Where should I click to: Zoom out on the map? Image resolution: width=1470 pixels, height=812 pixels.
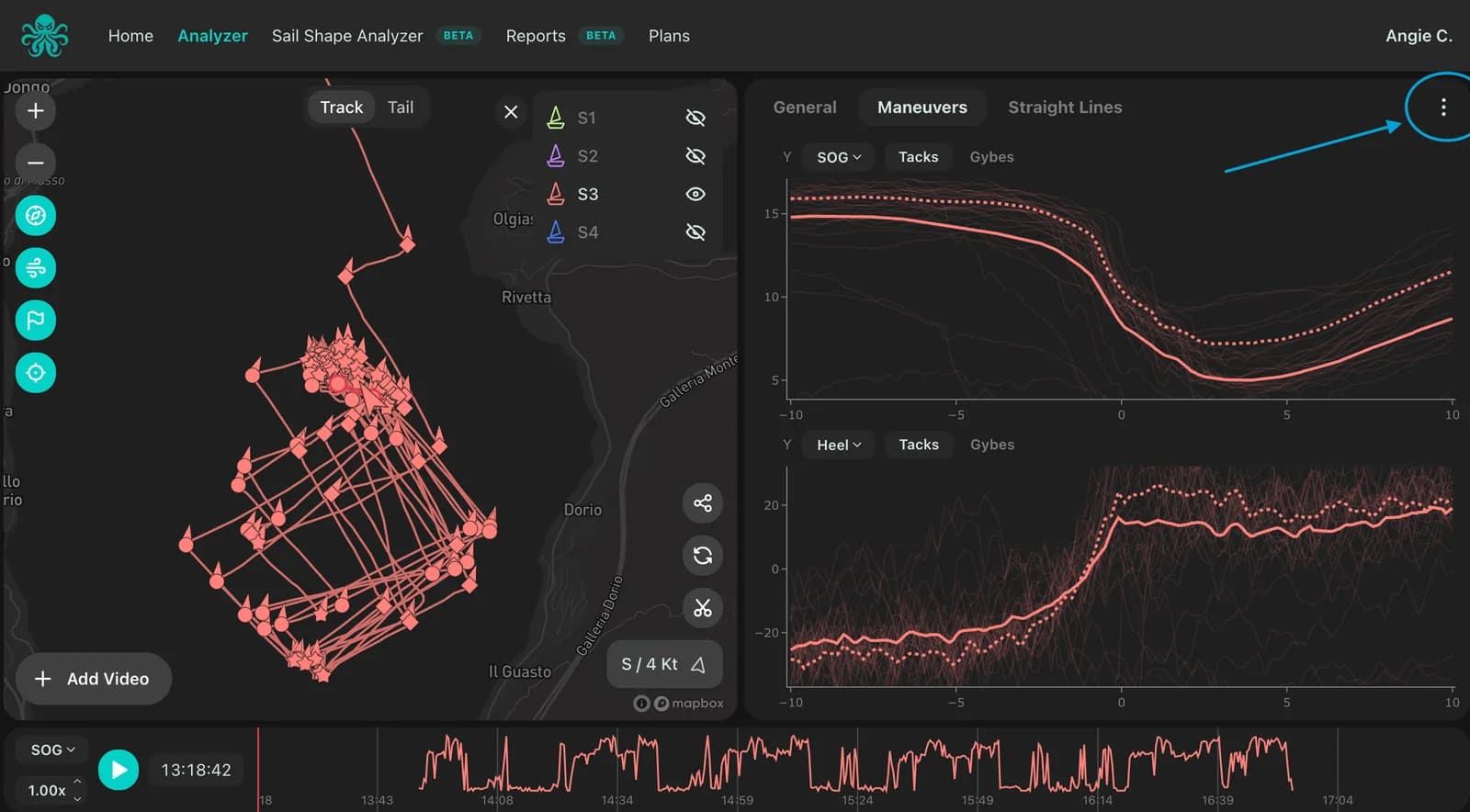point(36,163)
